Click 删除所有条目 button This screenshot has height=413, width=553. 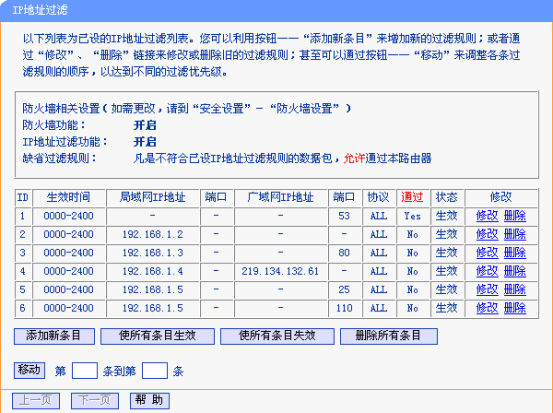389,336
